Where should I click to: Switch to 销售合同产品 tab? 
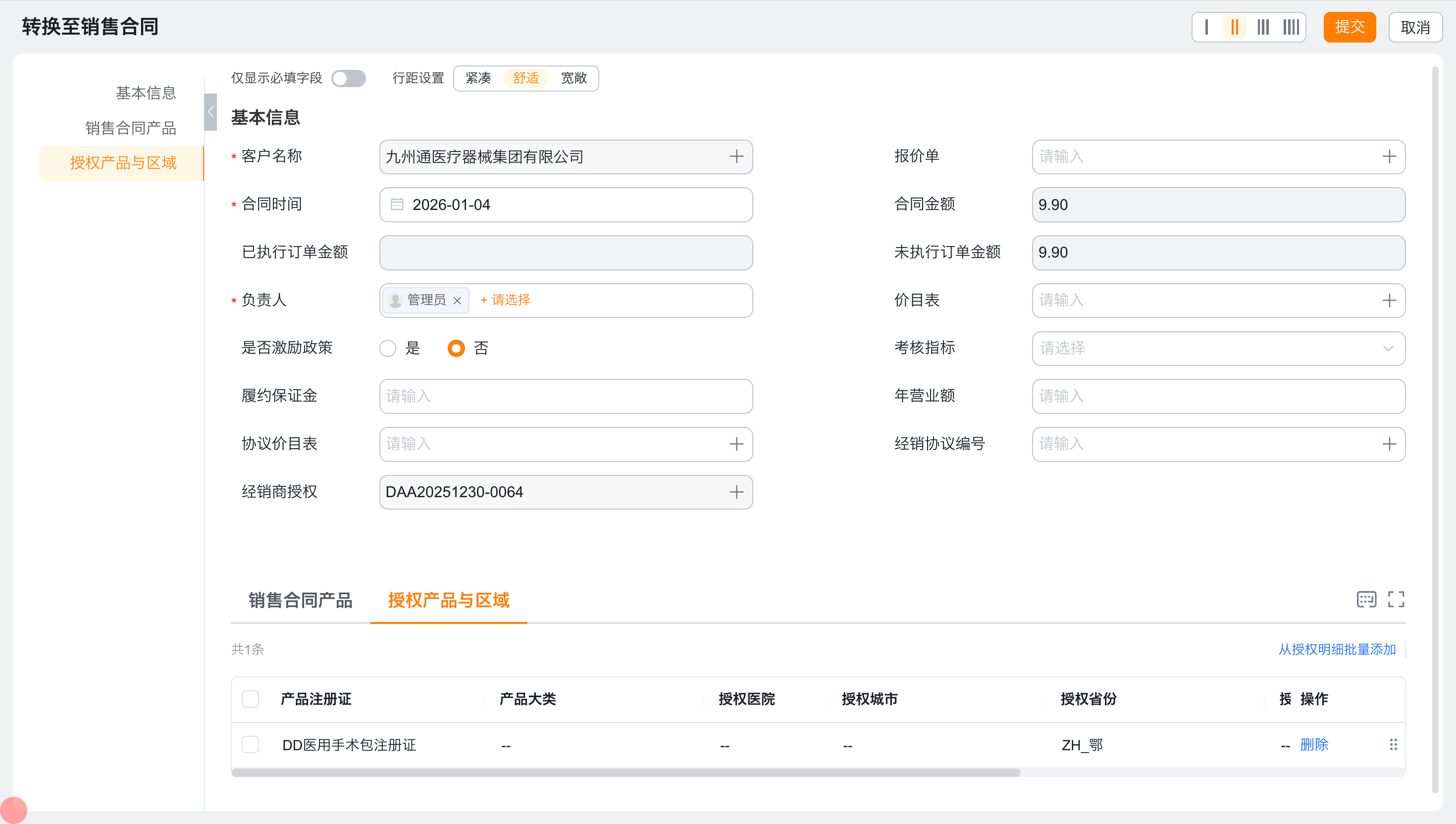click(300, 600)
